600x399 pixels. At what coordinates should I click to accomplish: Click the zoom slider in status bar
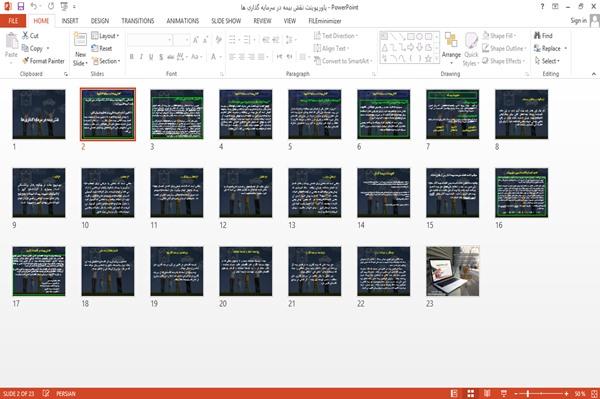coord(541,393)
